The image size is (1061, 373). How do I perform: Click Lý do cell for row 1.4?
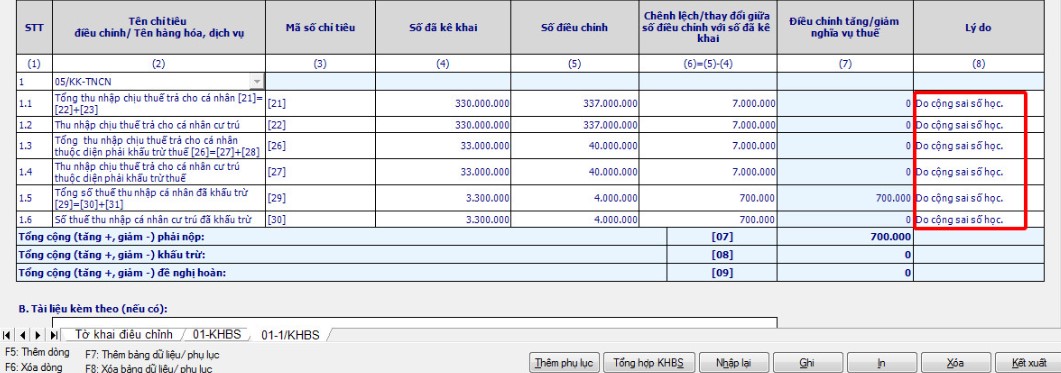978,172
